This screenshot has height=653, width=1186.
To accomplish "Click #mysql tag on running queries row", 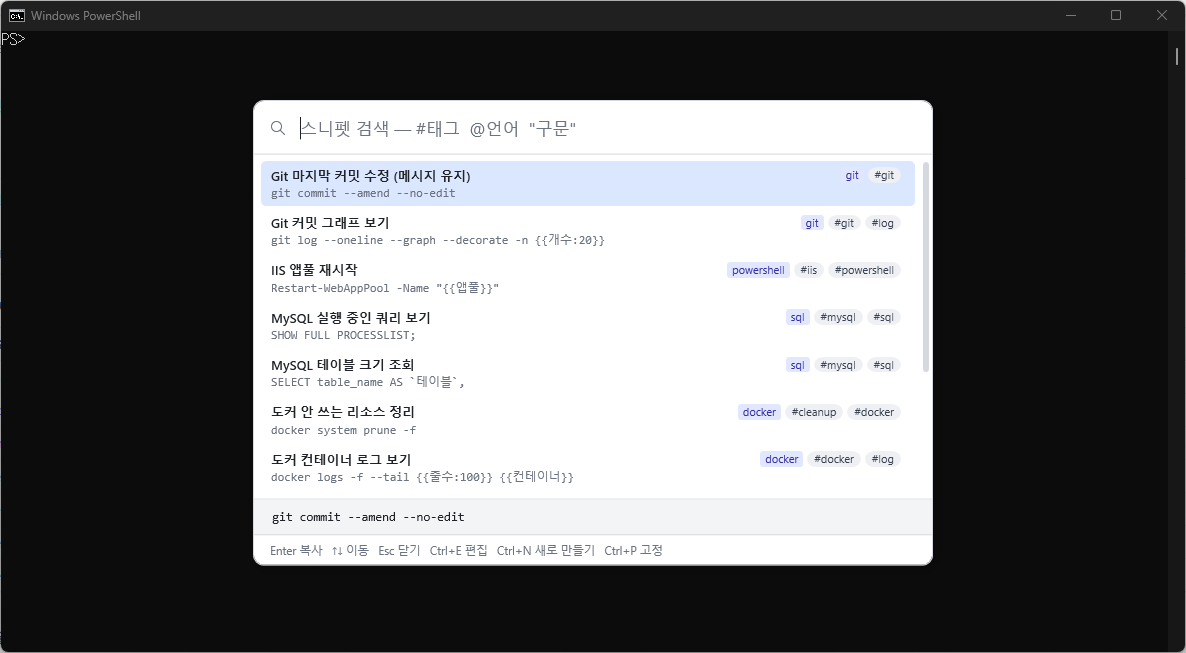I will [837, 317].
